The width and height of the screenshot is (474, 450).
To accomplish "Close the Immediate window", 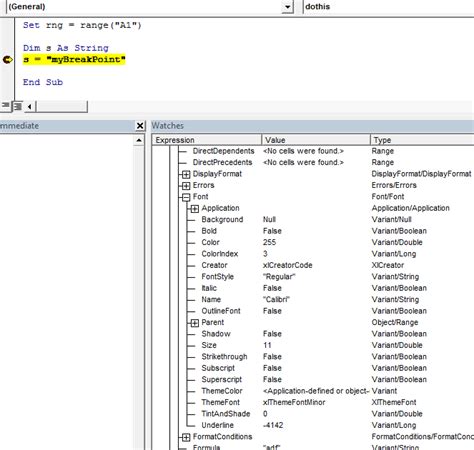I will click(140, 126).
